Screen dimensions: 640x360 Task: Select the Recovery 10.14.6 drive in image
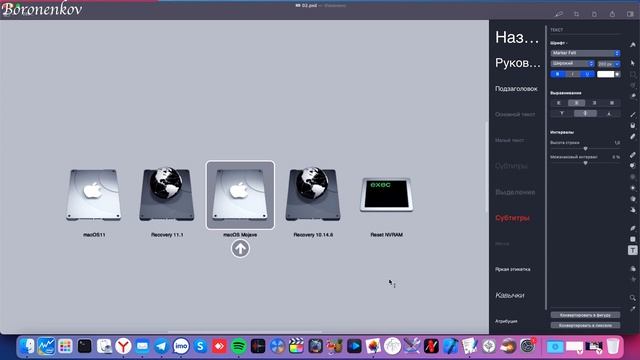pos(313,194)
